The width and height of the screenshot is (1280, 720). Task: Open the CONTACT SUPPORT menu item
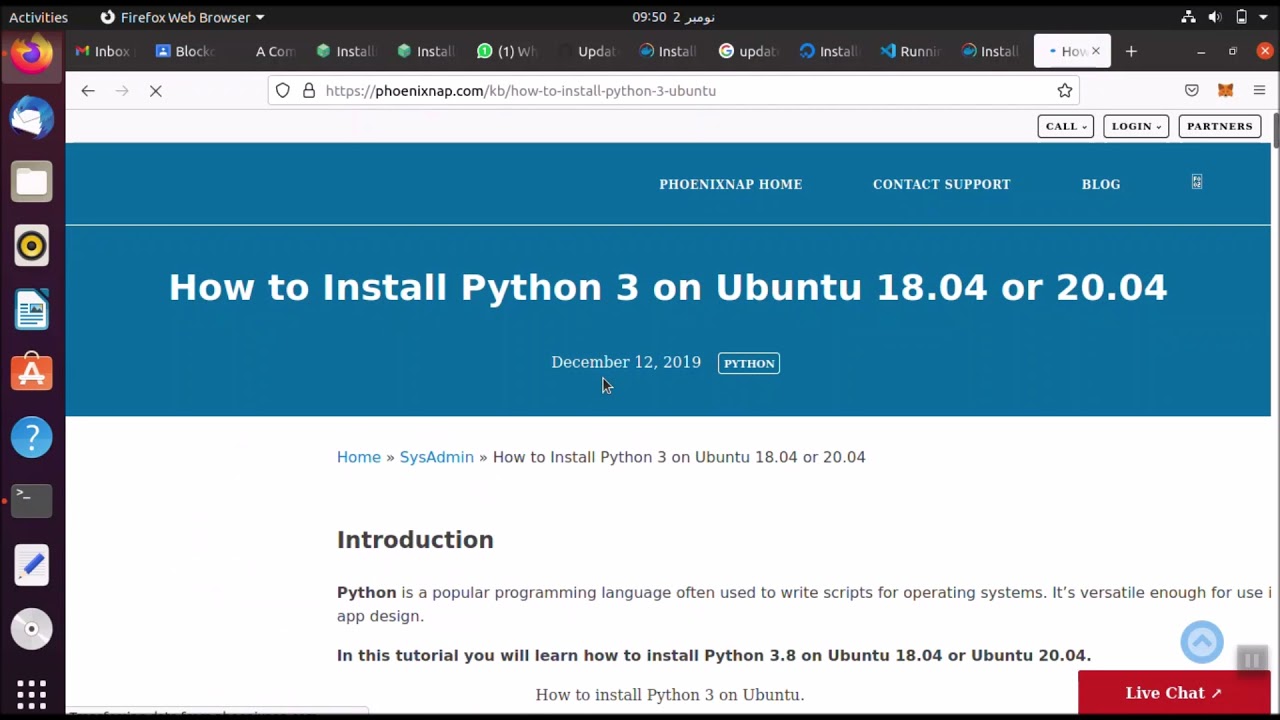[941, 184]
